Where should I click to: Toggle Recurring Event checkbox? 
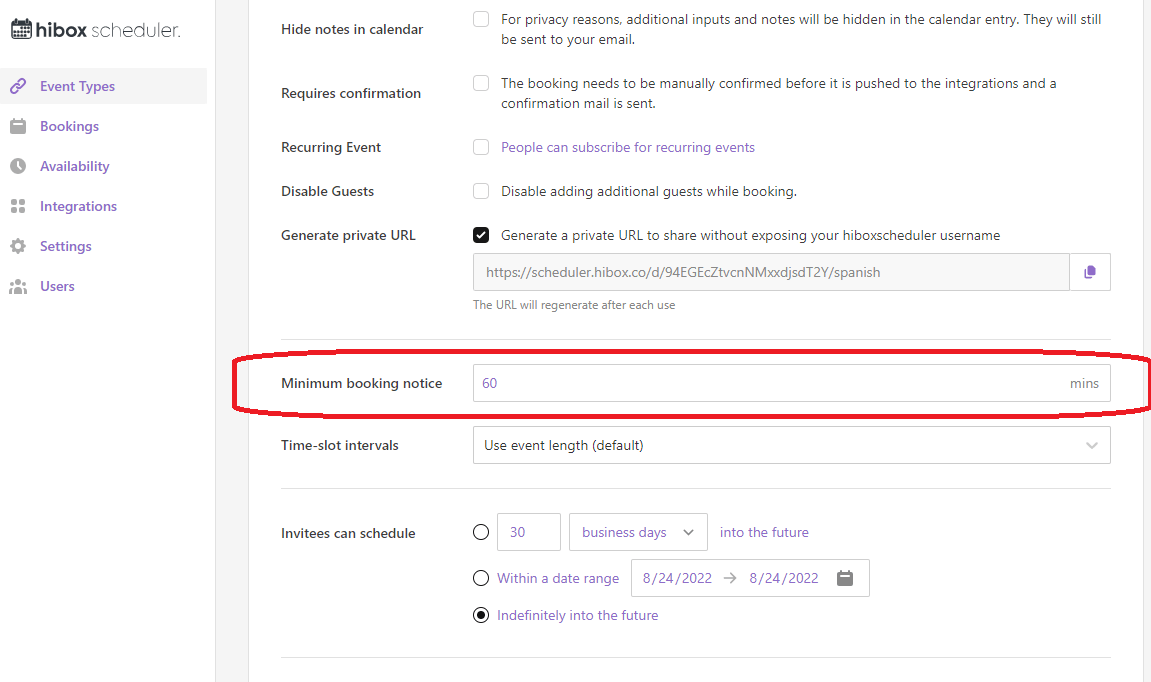481,147
